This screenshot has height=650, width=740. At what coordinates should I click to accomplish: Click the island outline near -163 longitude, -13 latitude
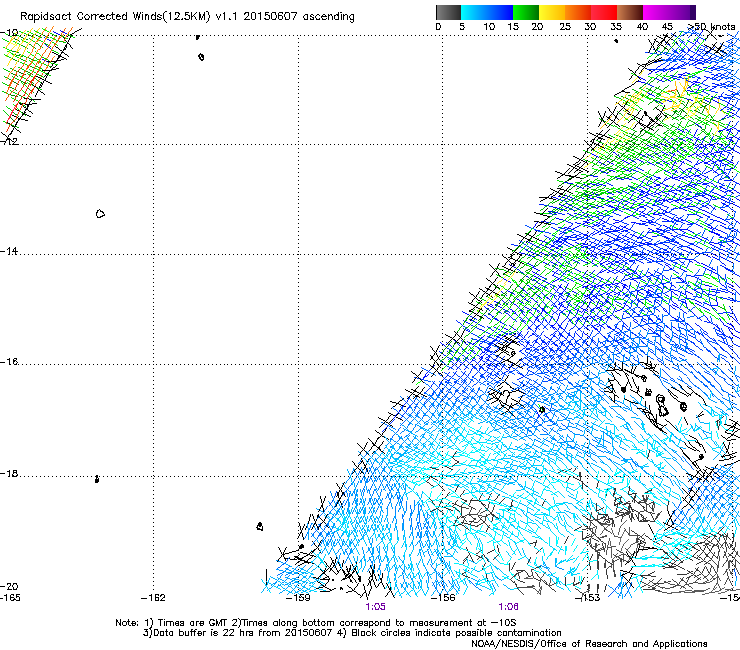click(x=100, y=214)
